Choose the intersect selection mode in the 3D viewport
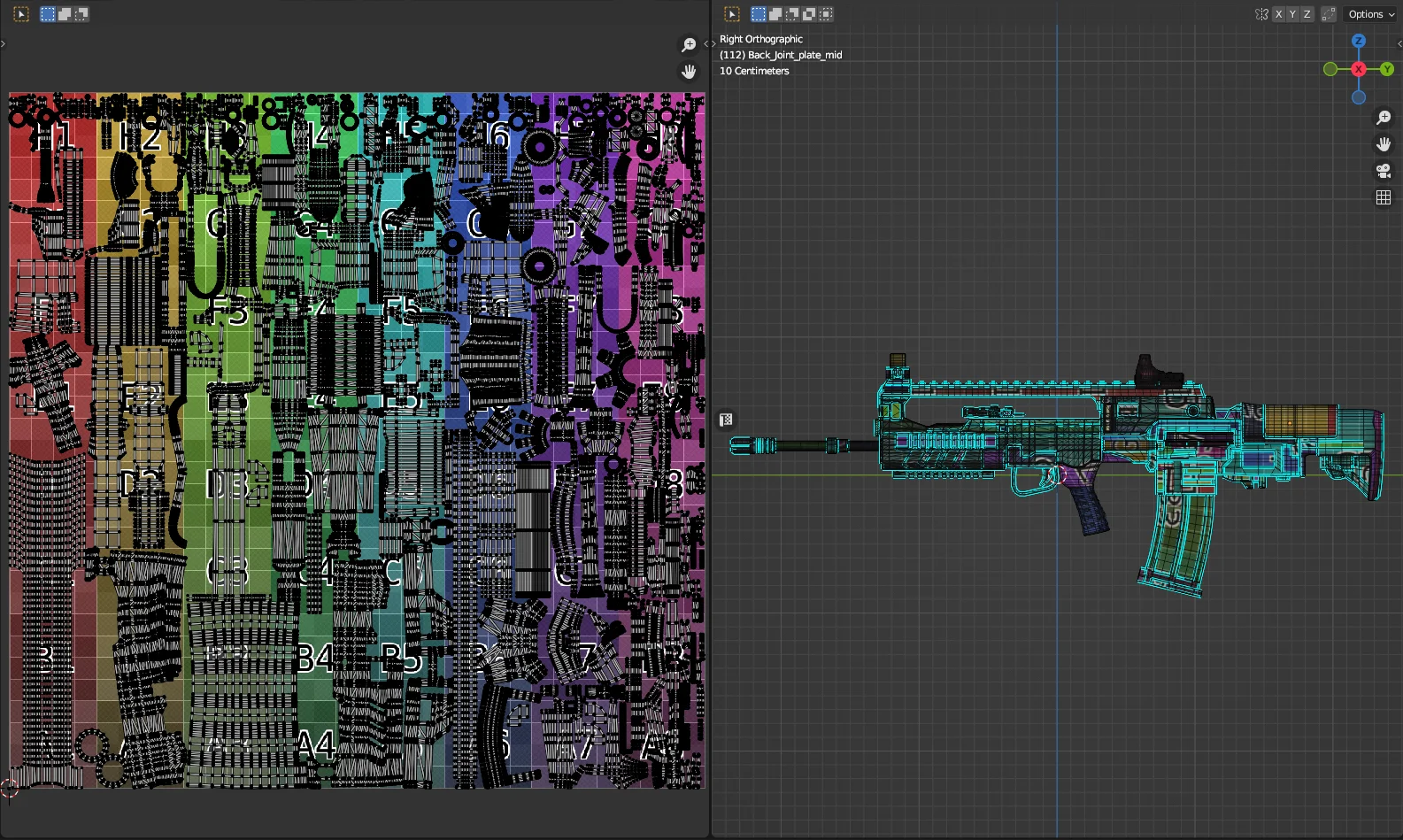This screenshot has height=840, width=1403. (826, 14)
